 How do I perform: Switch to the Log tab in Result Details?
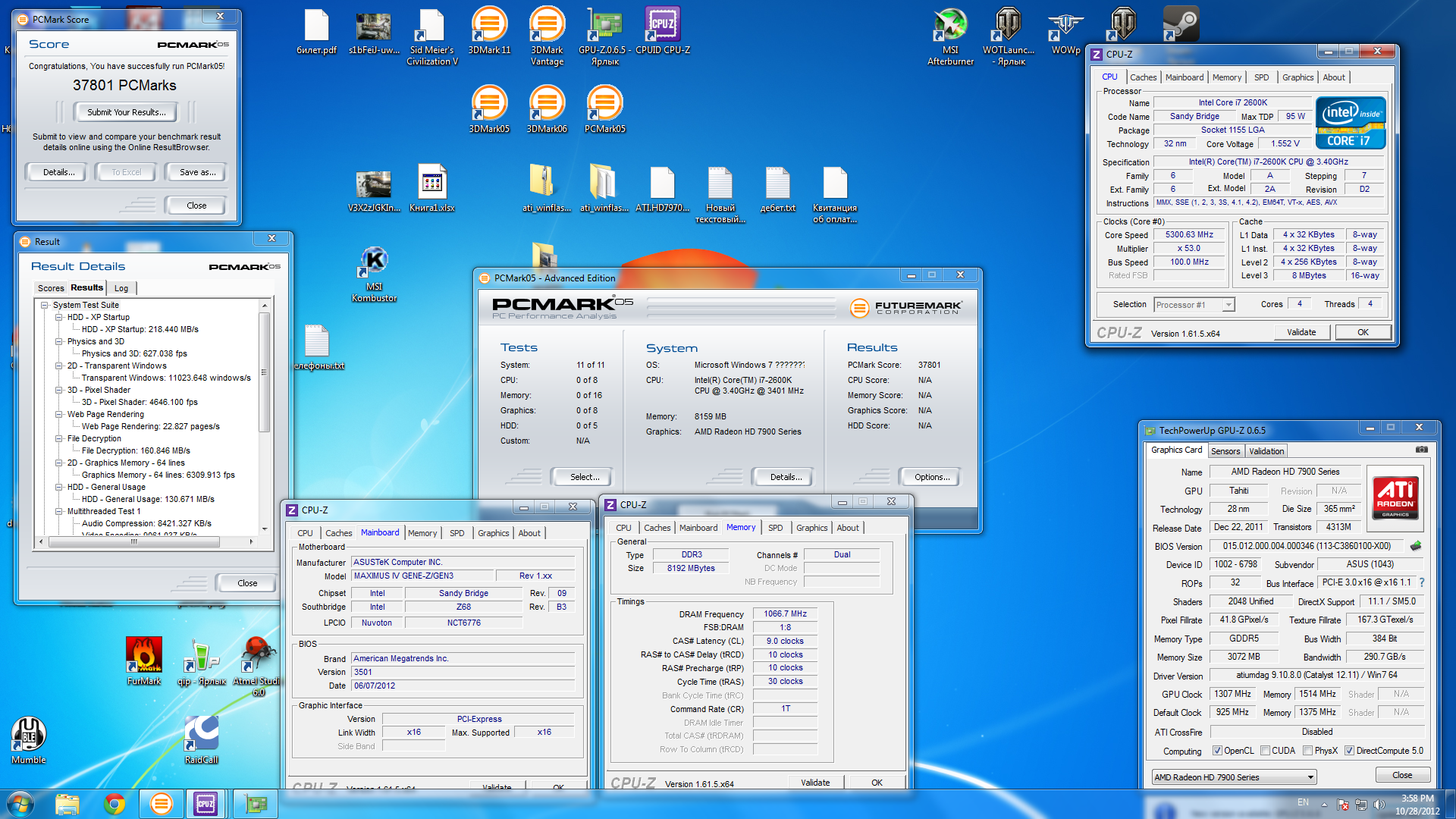tap(121, 288)
